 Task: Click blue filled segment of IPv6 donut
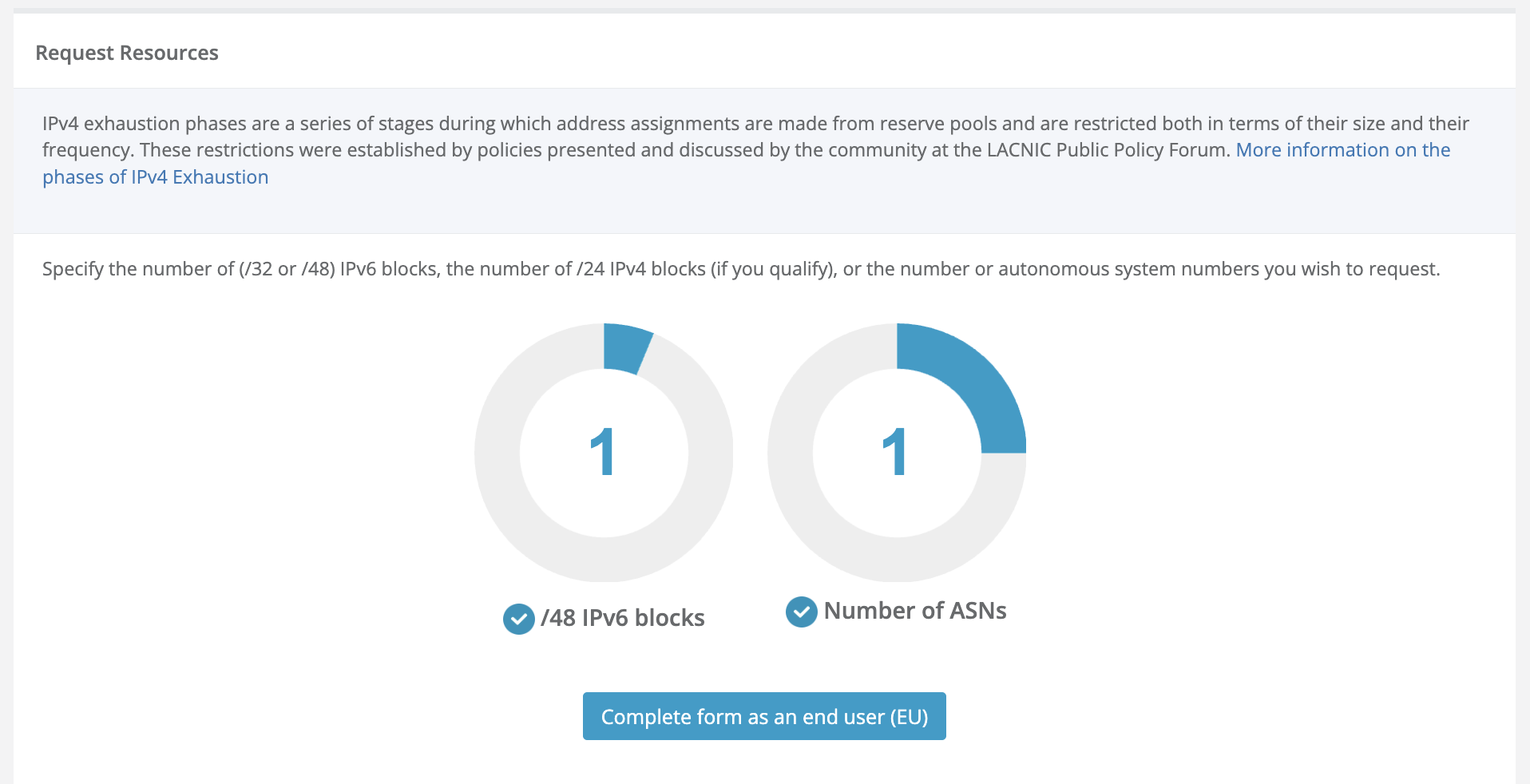point(625,347)
